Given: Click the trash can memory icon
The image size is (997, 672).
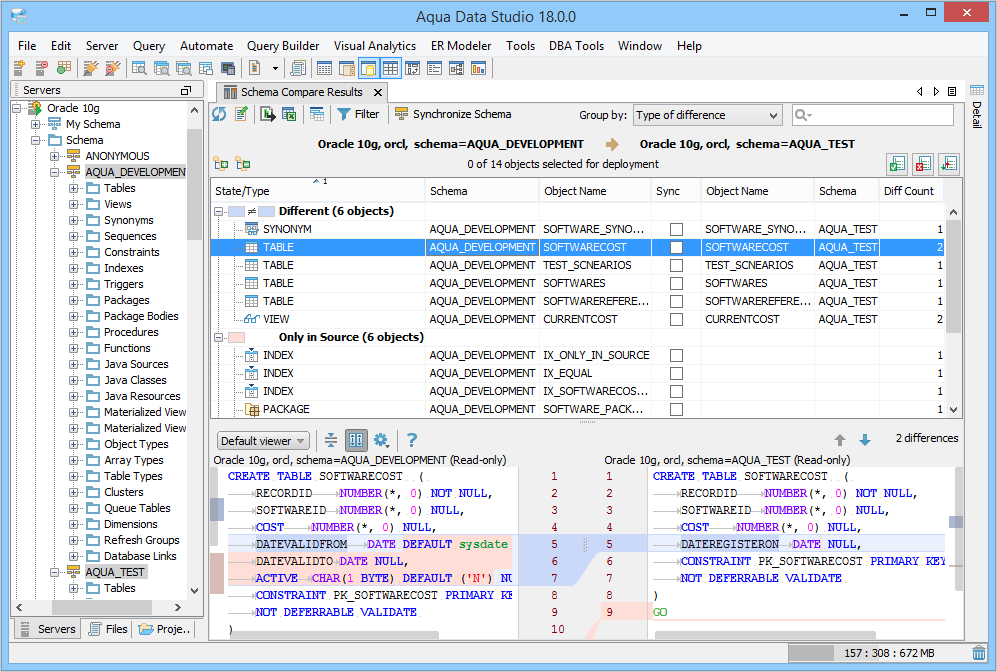Looking at the screenshot, I should (x=978, y=653).
